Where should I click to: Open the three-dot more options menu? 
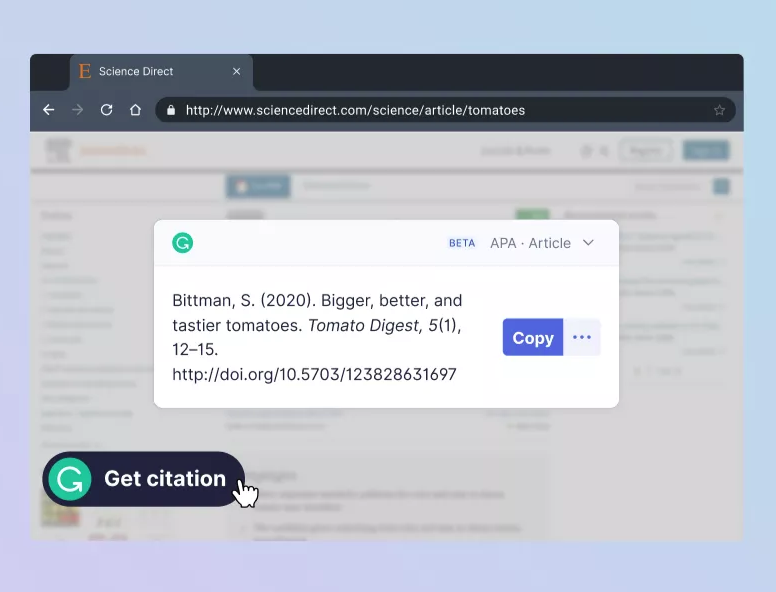pos(582,338)
